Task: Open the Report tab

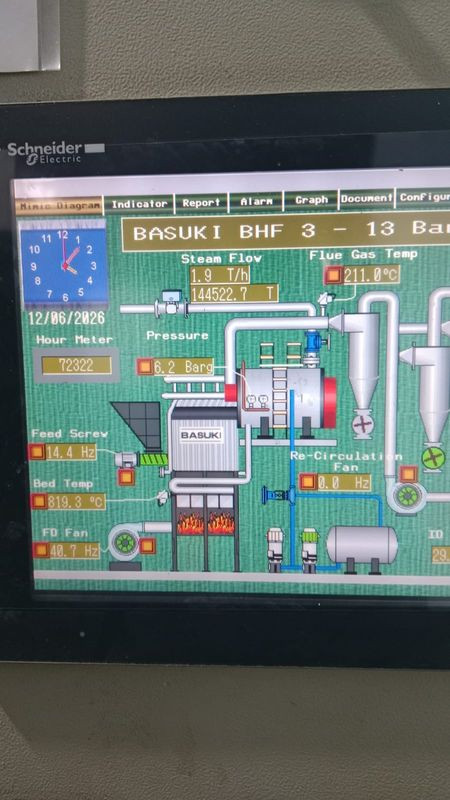Action: pyautogui.click(x=201, y=203)
